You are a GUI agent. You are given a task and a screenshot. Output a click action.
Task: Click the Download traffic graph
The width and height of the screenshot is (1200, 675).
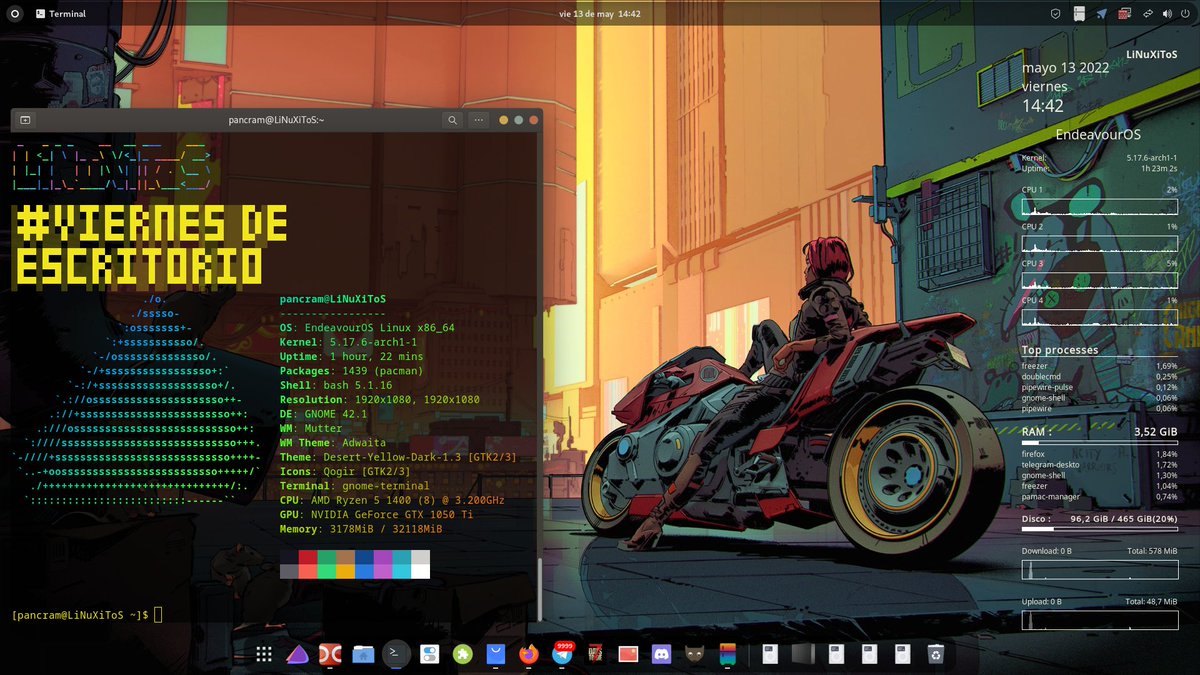click(1099, 570)
